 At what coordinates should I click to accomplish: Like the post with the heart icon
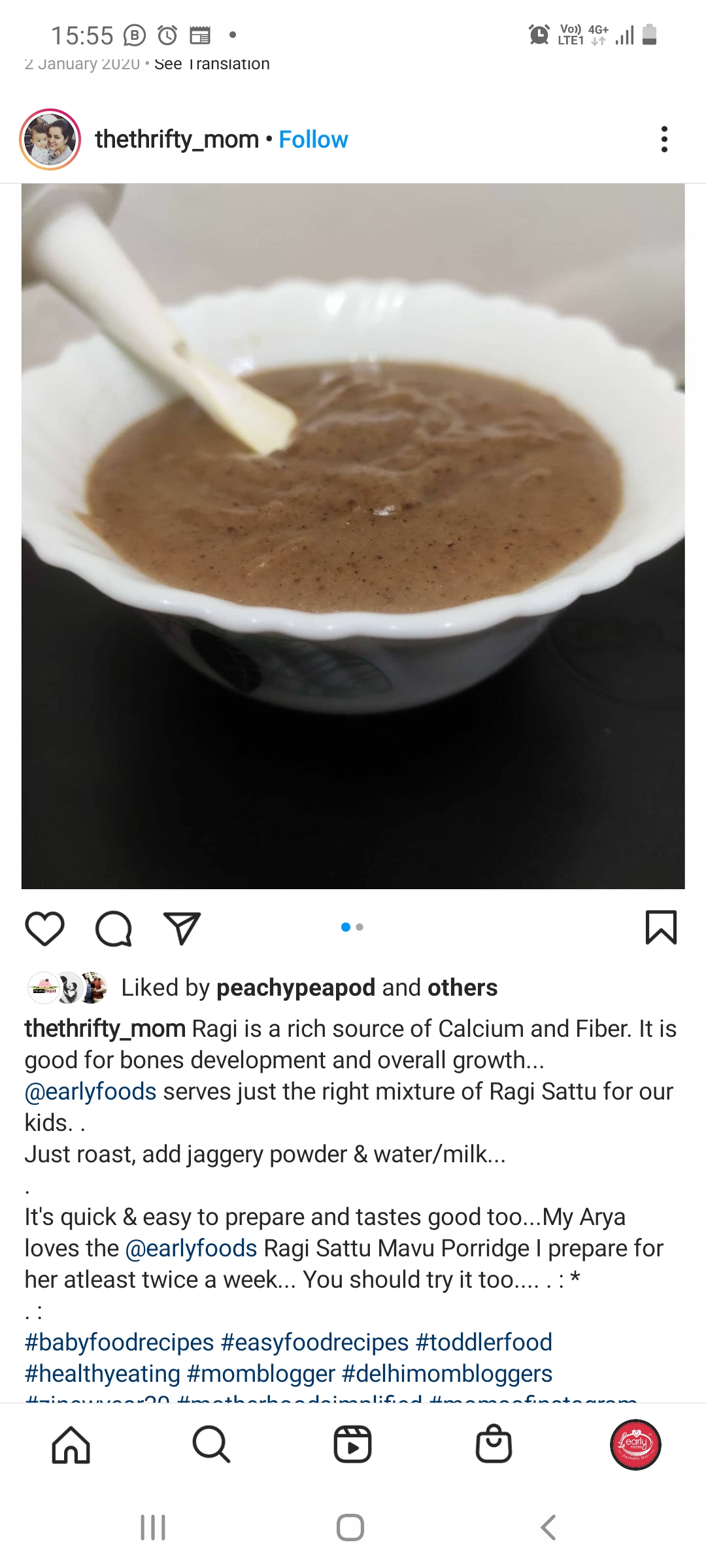(x=44, y=928)
